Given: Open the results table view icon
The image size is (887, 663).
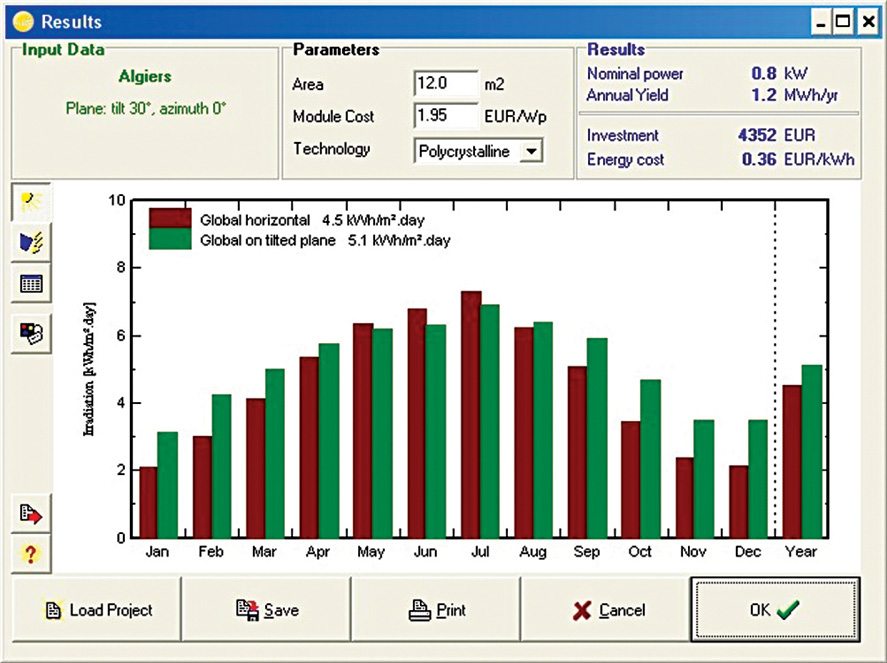Looking at the screenshot, I should [31, 283].
